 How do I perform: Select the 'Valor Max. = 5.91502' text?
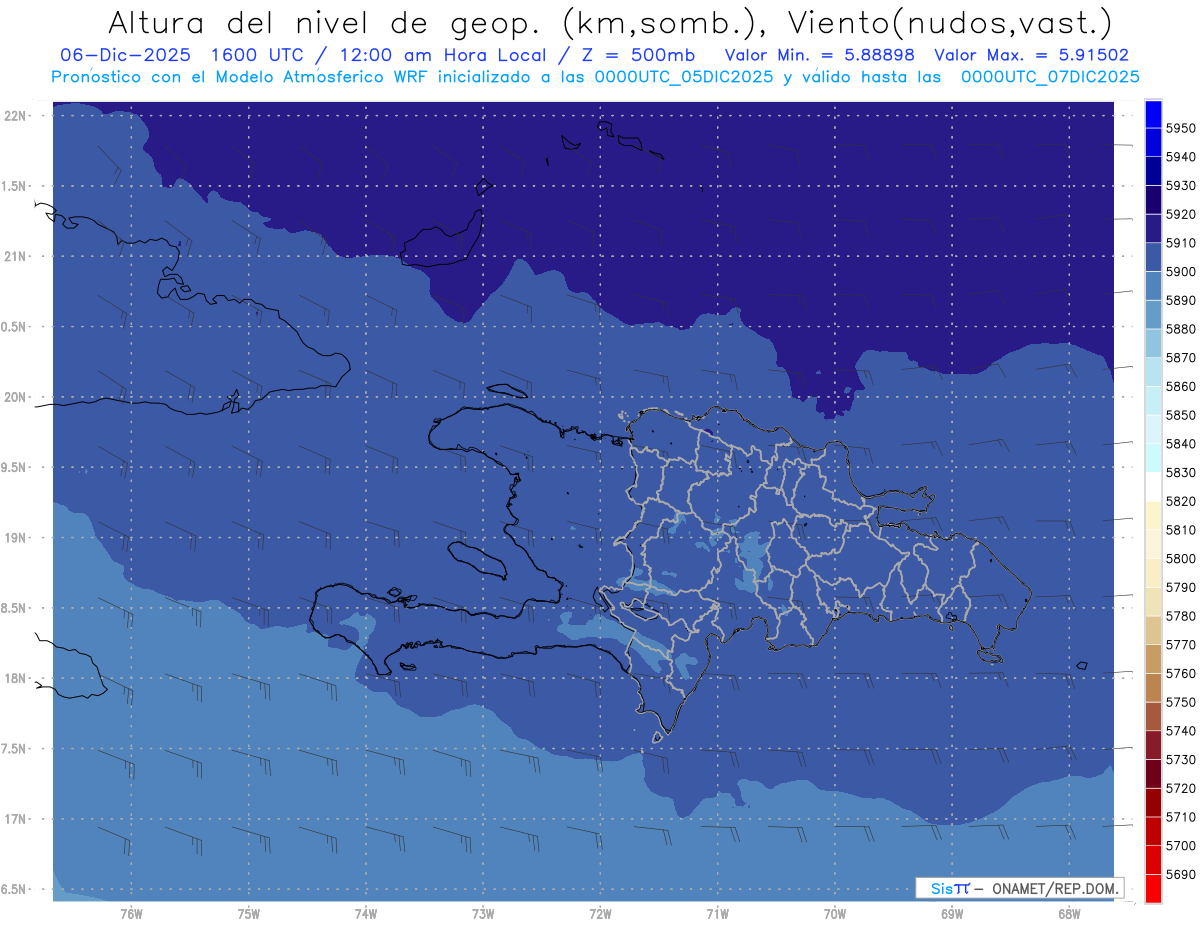pyautogui.click(x=1031, y=55)
